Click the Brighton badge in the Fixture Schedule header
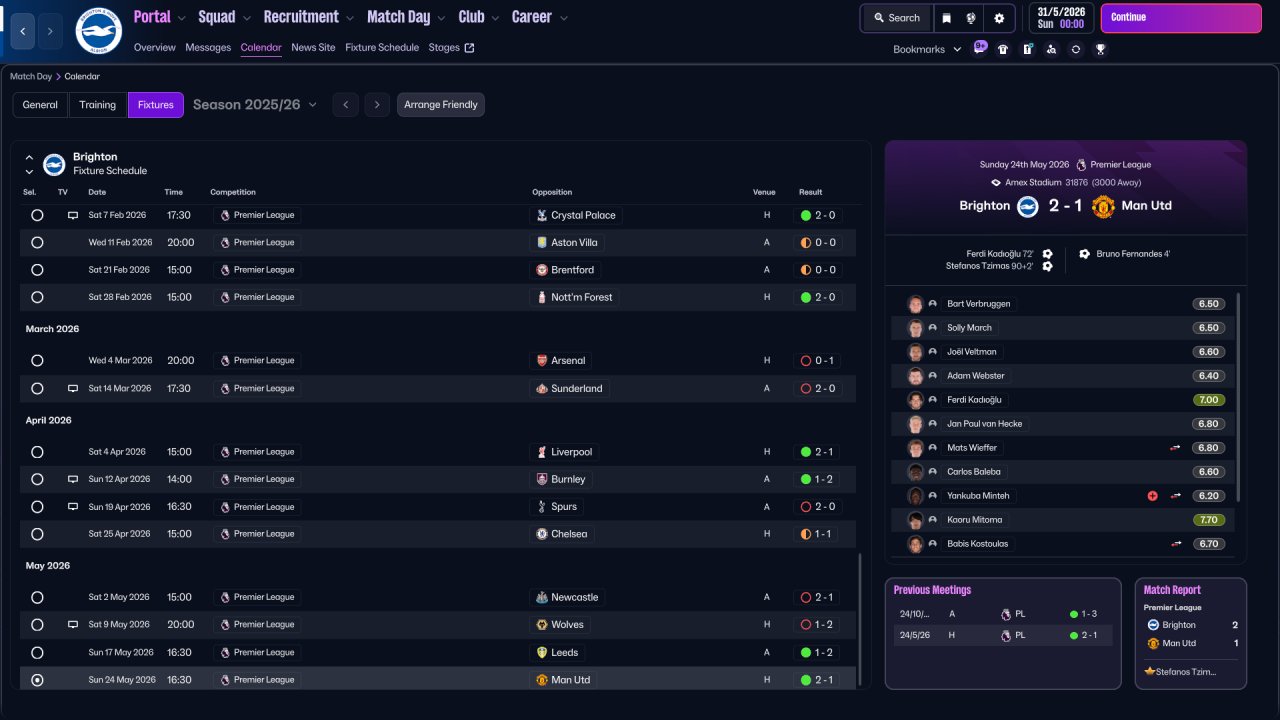The width and height of the screenshot is (1280, 720). pyautogui.click(x=54, y=164)
